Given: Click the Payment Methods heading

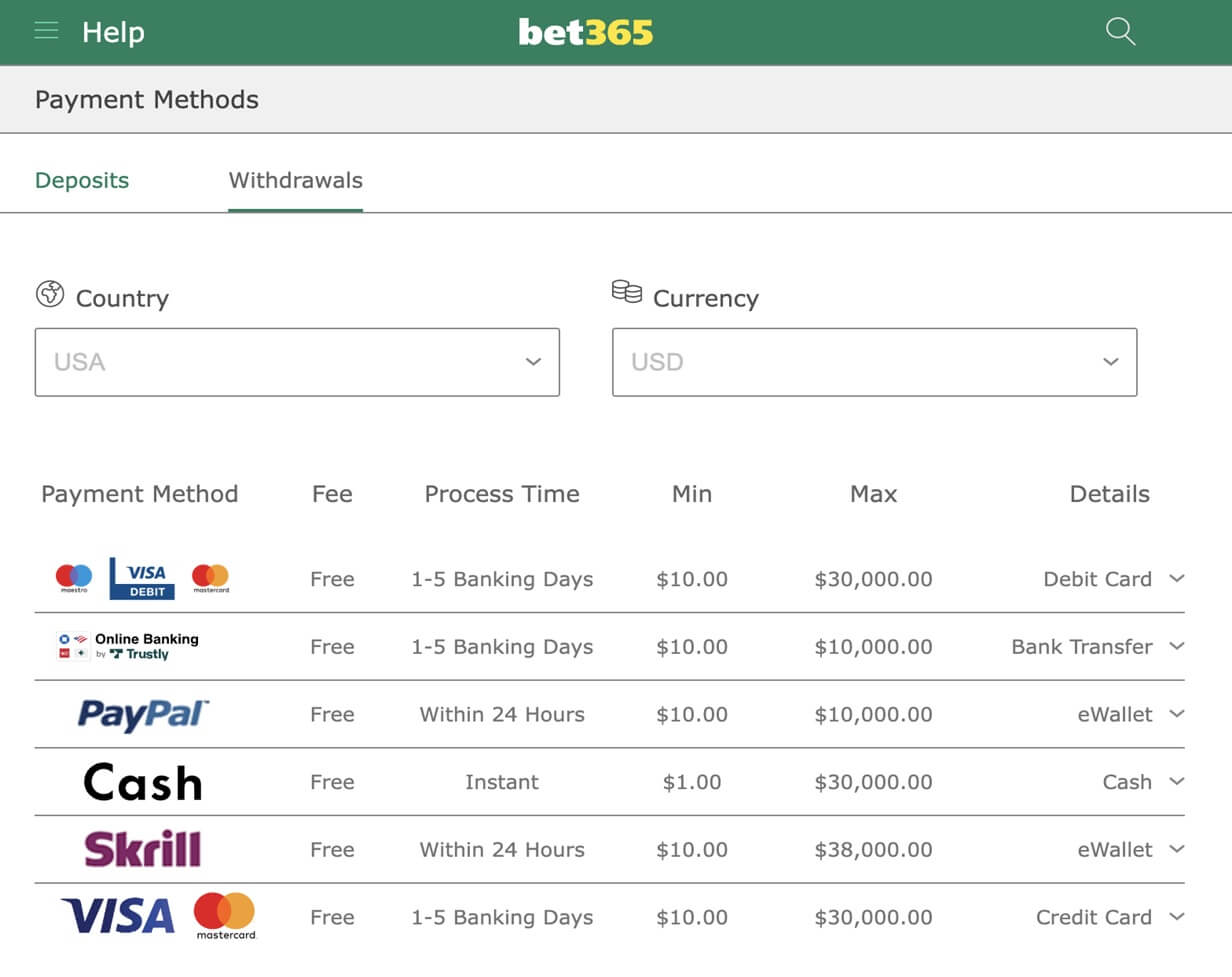Looking at the screenshot, I should (x=147, y=100).
